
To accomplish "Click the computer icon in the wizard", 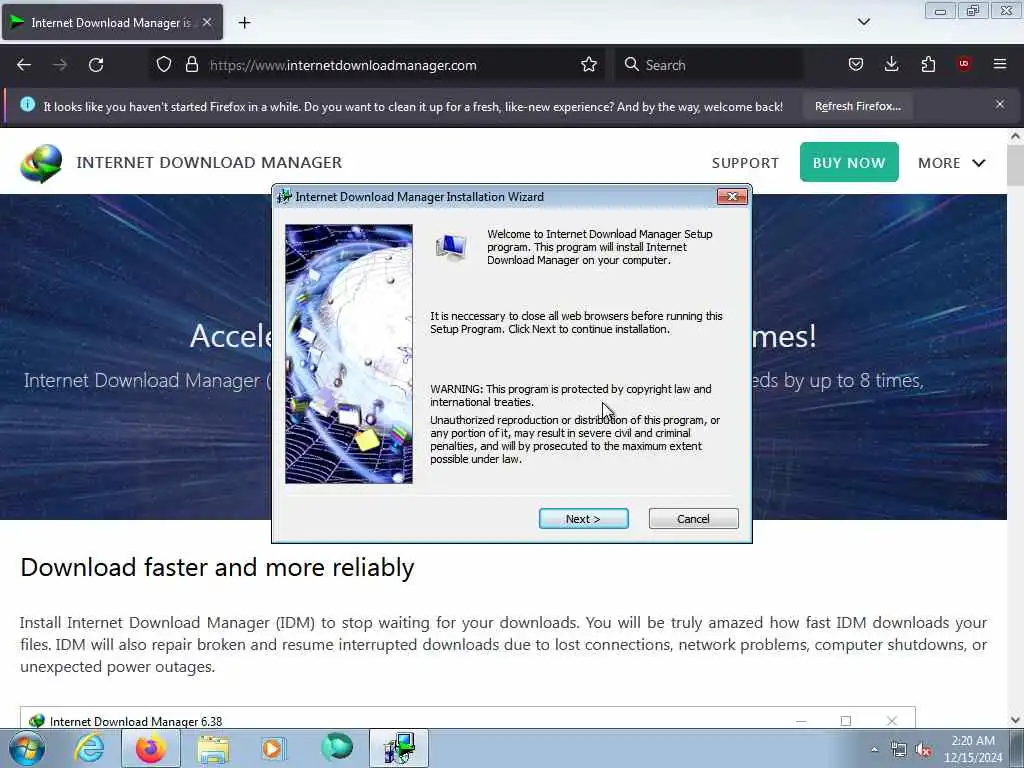I will point(451,248).
